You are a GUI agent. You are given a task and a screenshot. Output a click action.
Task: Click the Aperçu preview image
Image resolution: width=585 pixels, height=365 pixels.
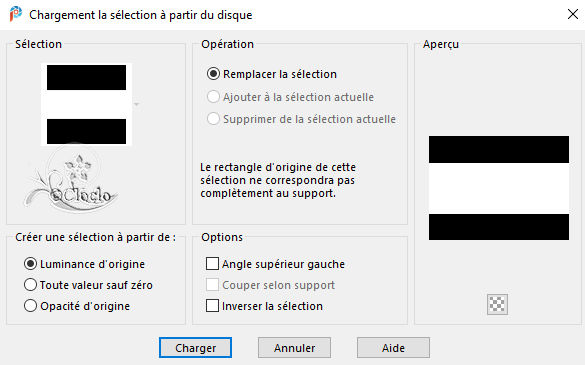coord(499,188)
